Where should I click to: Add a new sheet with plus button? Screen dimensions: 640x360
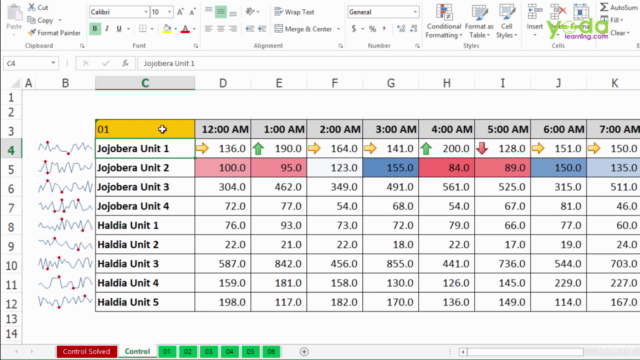pyautogui.click(x=304, y=351)
